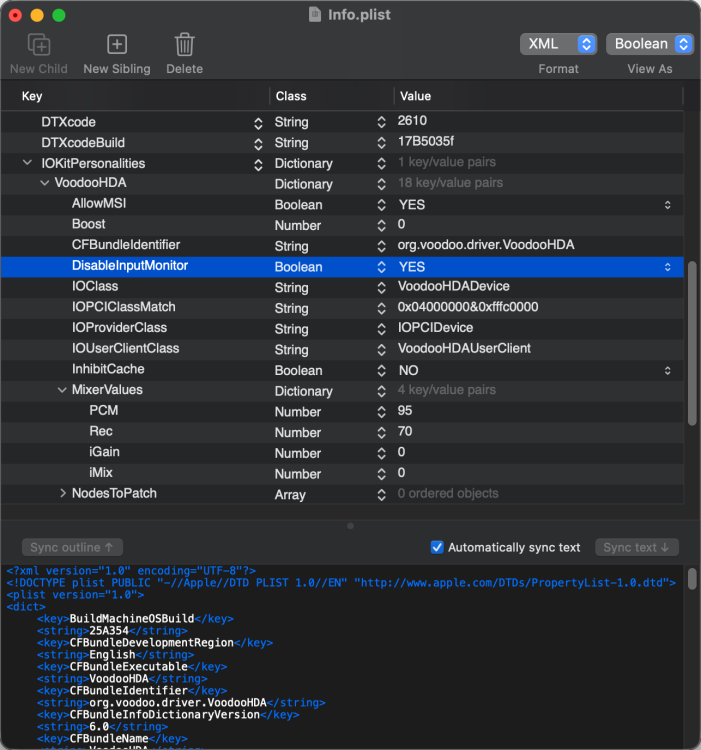Click the Sync text button

(x=636, y=547)
